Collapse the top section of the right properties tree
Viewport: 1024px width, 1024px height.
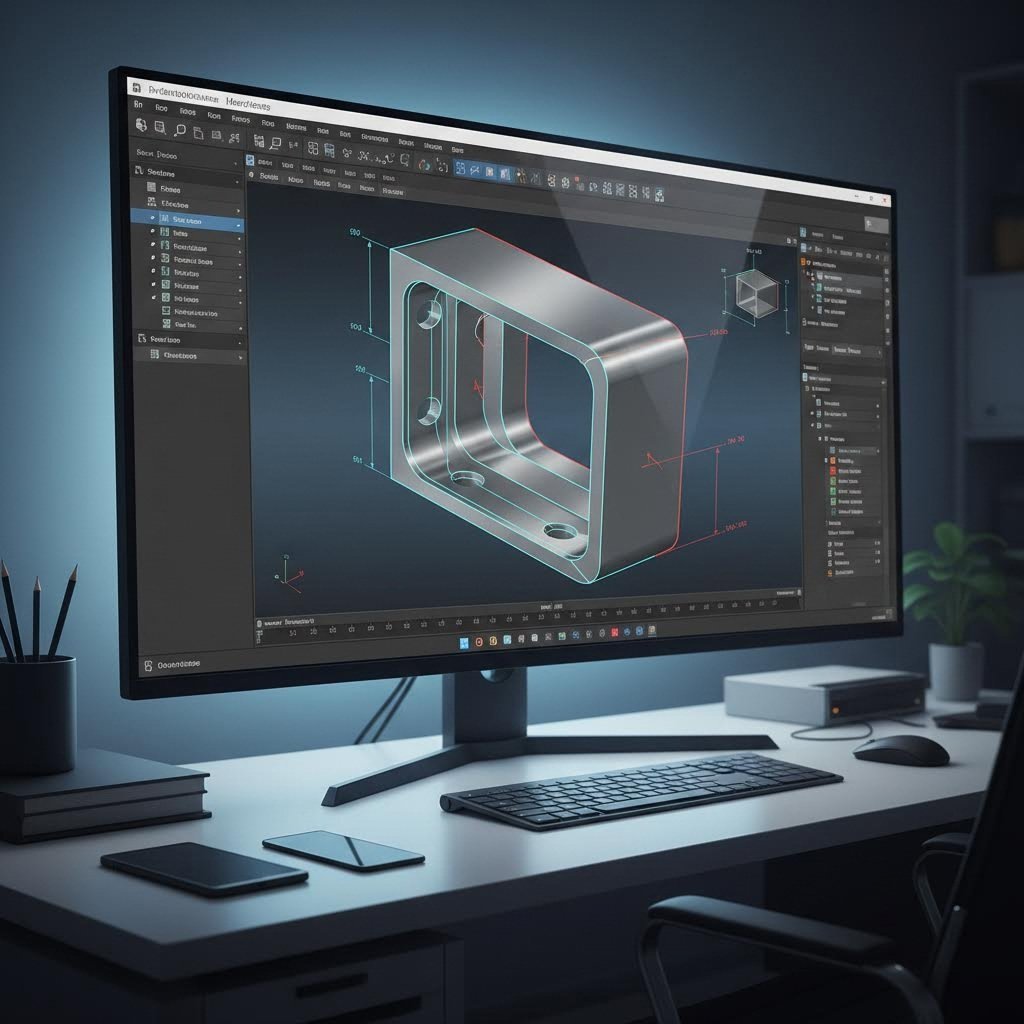tap(808, 262)
